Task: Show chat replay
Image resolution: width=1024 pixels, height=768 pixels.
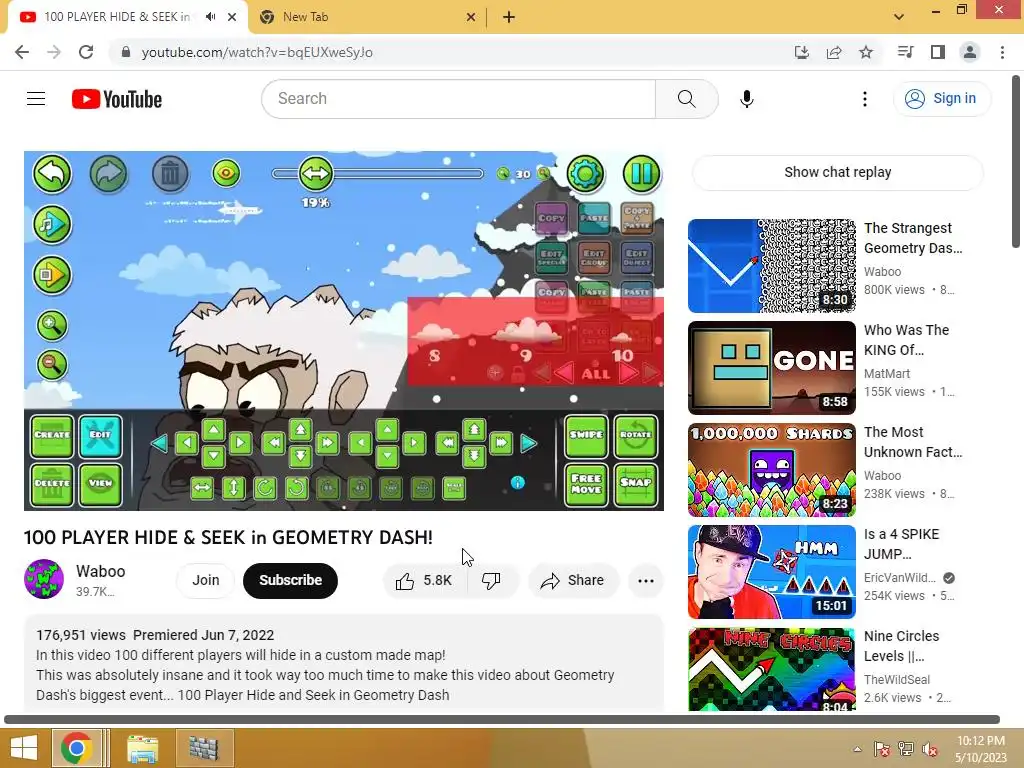Action: click(837, 172)
